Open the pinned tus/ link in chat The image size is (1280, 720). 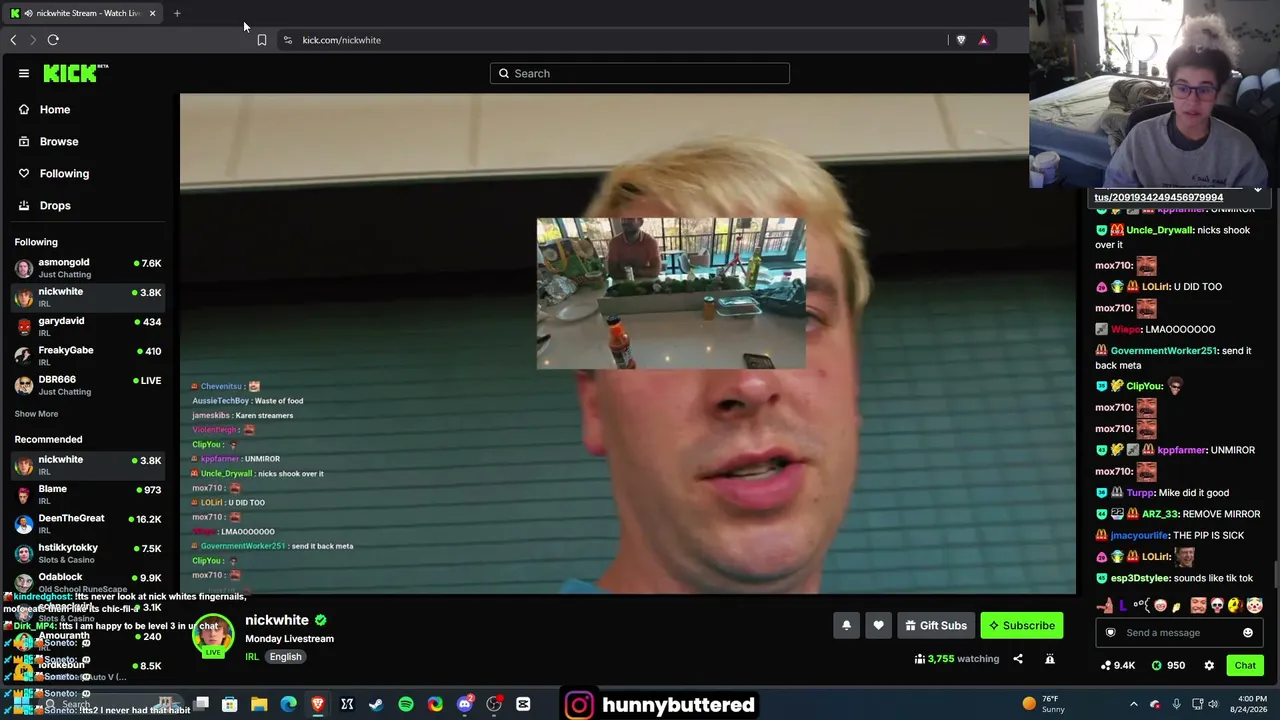1158,197
